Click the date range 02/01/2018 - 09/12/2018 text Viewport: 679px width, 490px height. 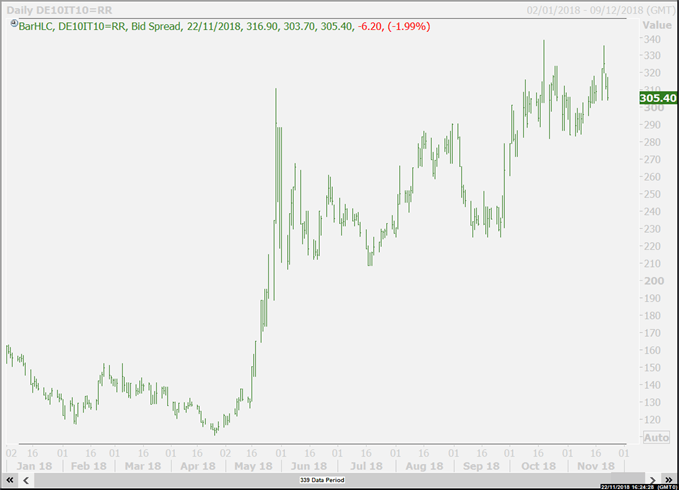[x=600, y=10]
